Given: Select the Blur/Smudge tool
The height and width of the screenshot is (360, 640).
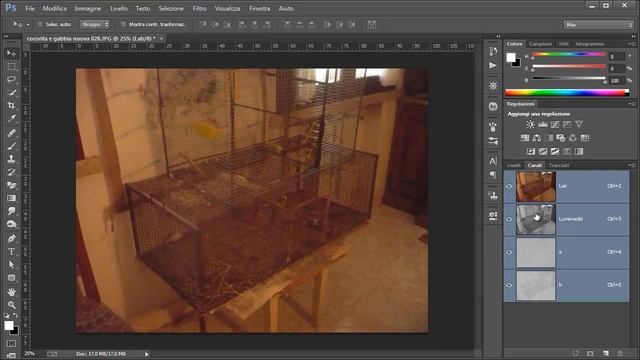Looking at the screenshot, I should [x=11, y=211].
